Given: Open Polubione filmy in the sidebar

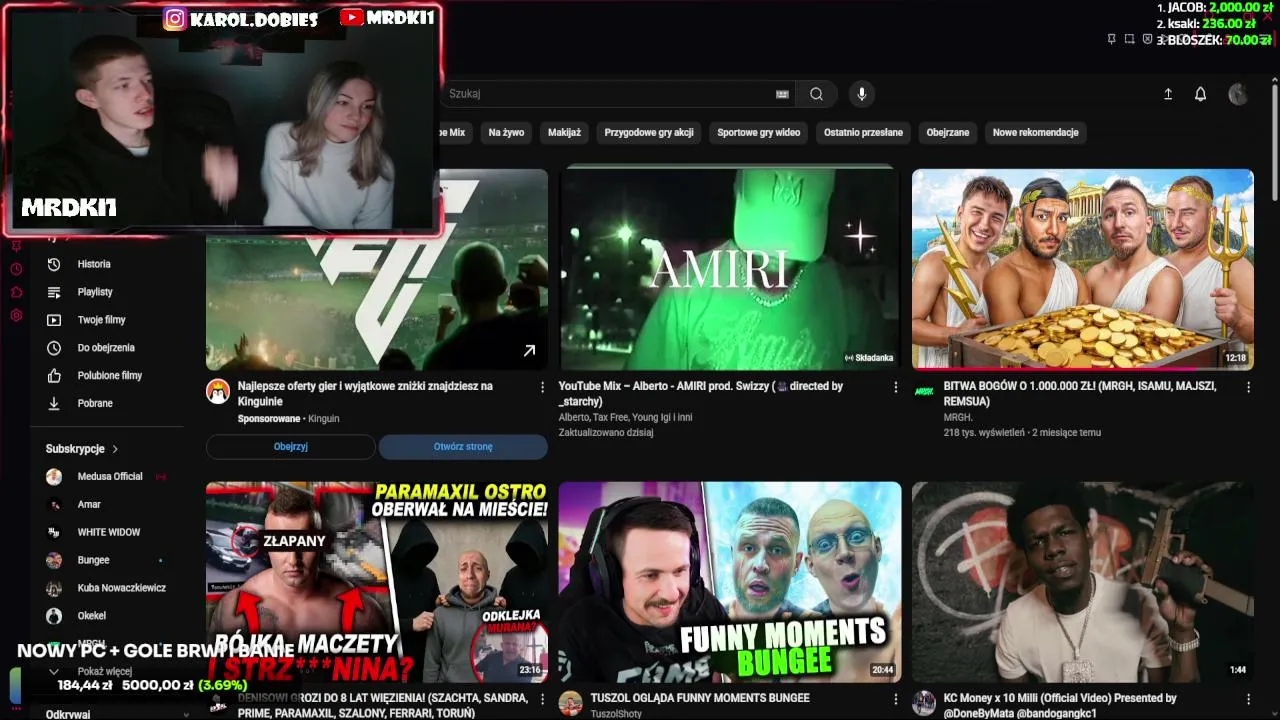Looking at the screenshot, I should (108, 376).
